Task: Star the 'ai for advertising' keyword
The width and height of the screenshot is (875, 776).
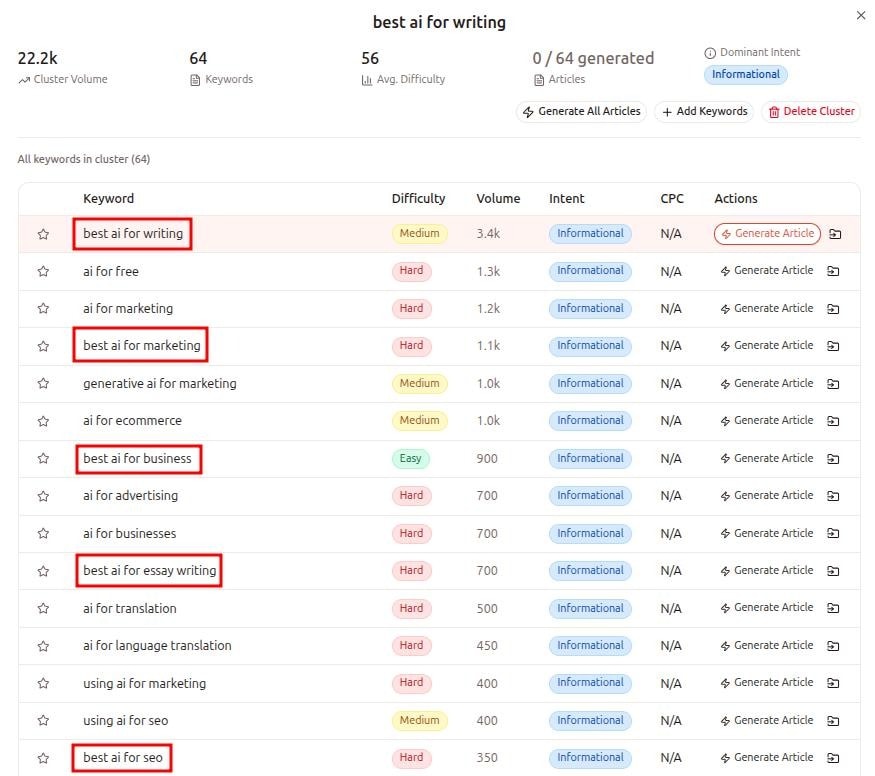Action: coord(43,496)
